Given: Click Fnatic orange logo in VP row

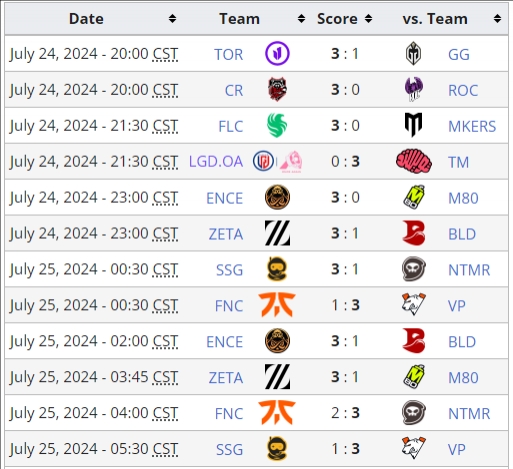Looking at the screenshot, I should coord(277,305).
